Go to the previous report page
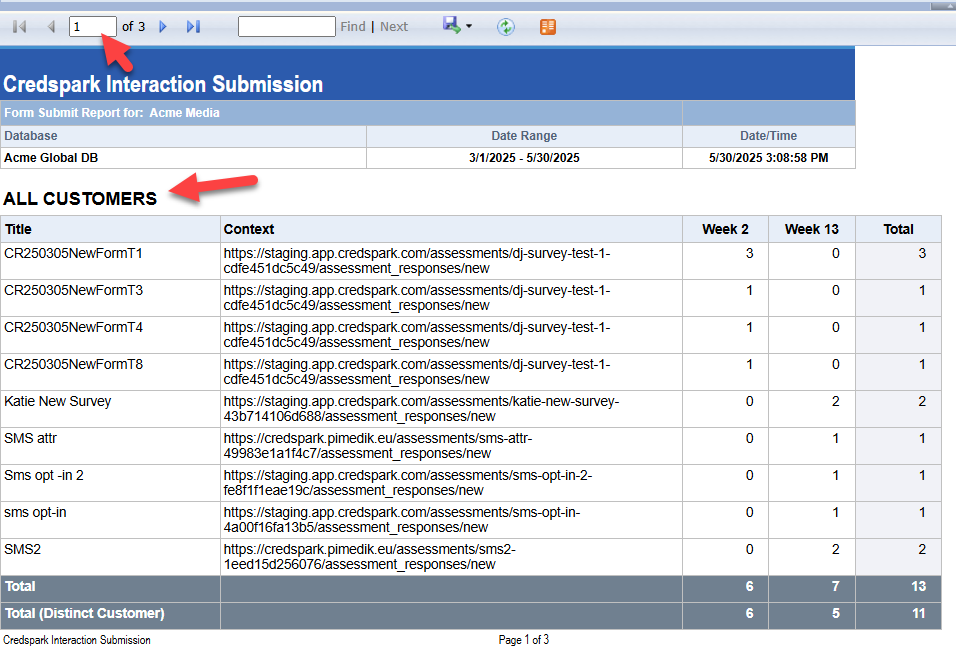 pyautogui.click(x=50, y=27)
